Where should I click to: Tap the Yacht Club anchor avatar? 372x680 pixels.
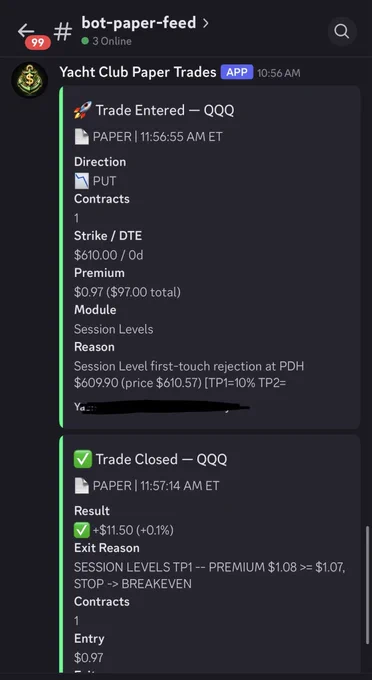(x=29, y=80)
